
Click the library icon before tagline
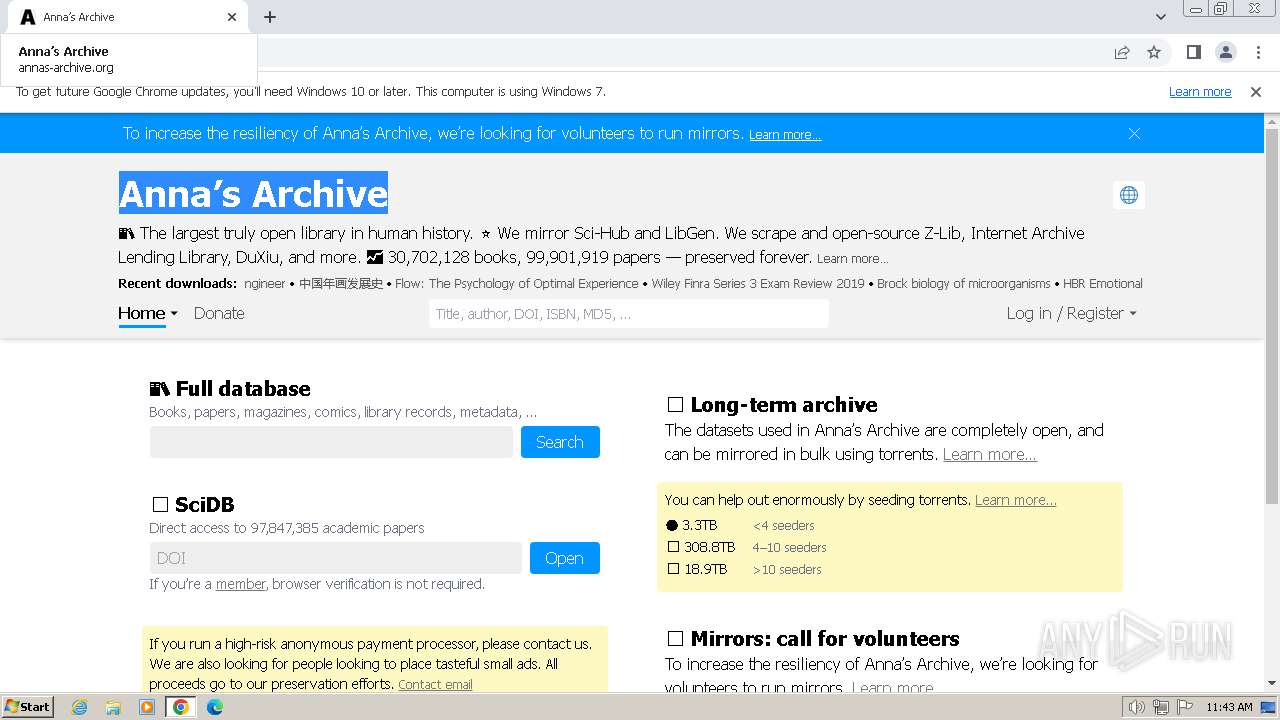(126, 233)
